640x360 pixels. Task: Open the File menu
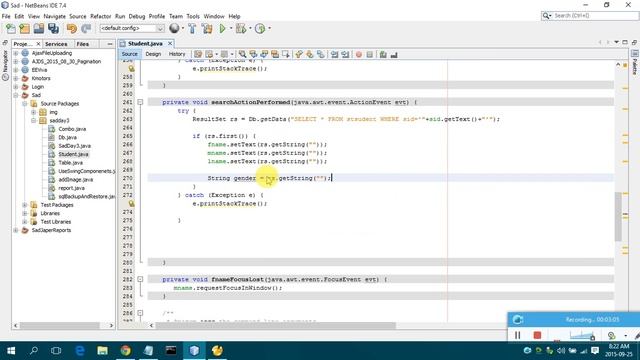pos(6,16)
